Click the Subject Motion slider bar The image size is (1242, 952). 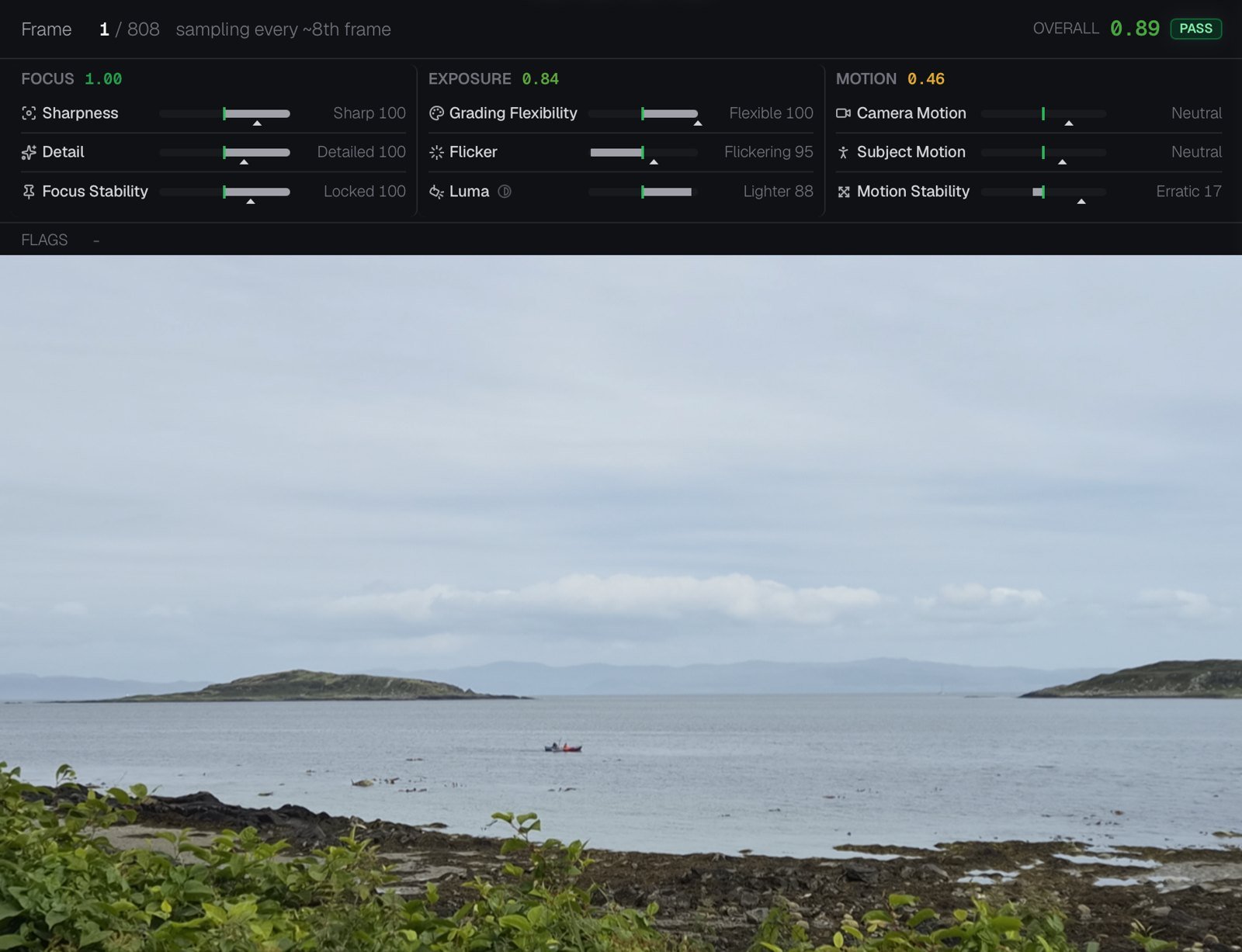(1043, 152)
